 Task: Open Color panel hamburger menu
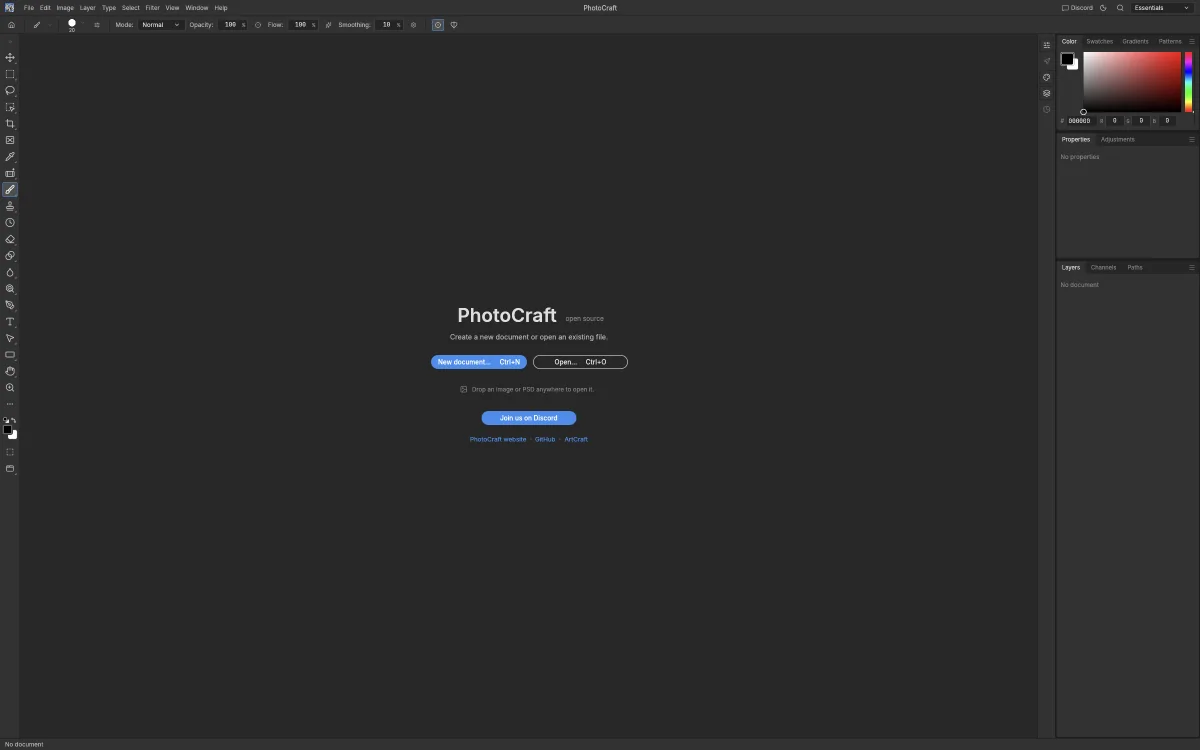coord(1192,41)
